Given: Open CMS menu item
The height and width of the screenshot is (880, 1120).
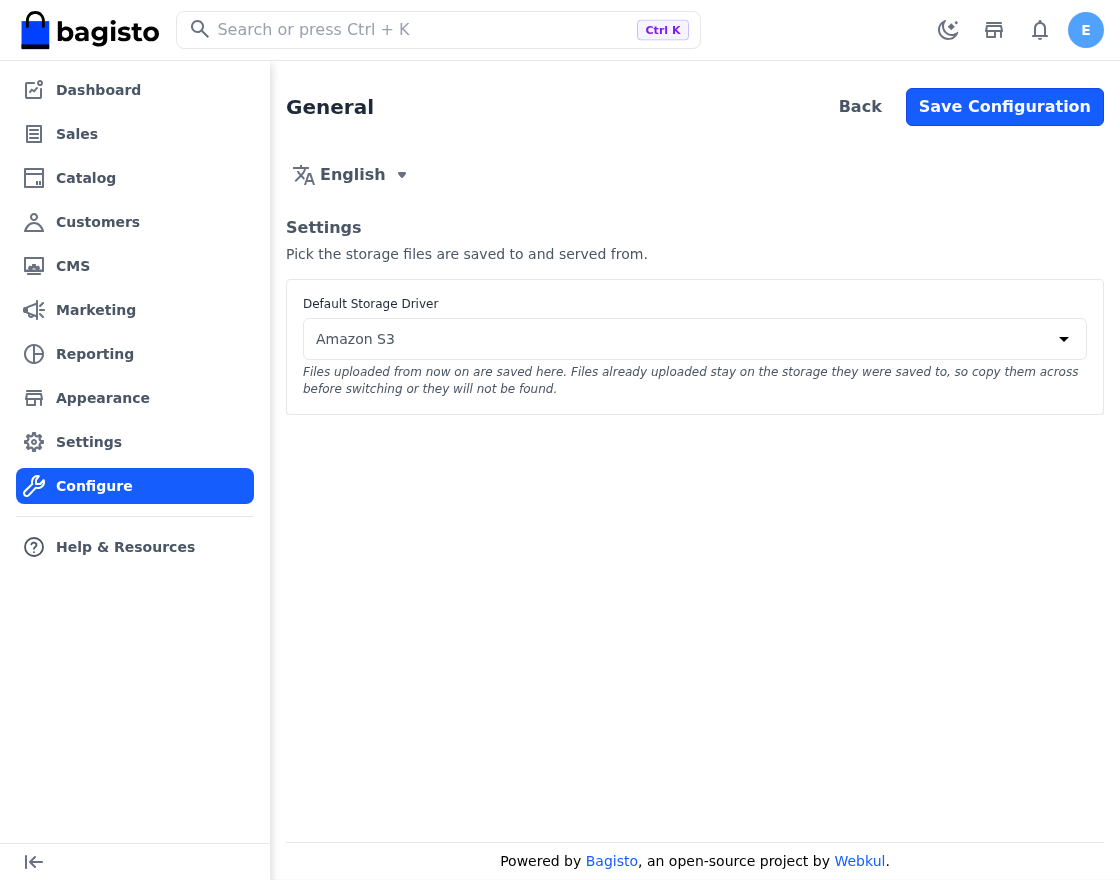Looking at the screenshot, I should pyautogui.click(x=135, y=266).
